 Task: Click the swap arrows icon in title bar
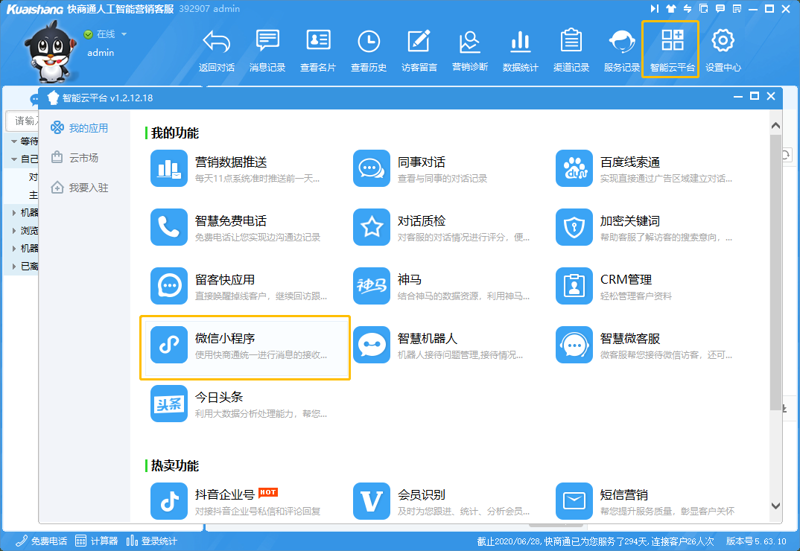click(x=687, y=9)
